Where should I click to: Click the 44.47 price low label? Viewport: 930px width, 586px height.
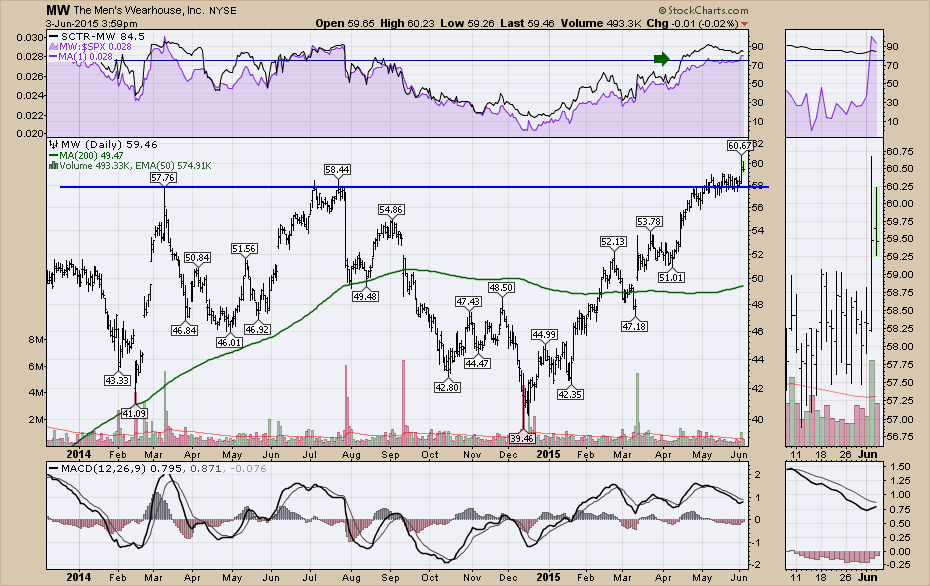[x=477, y=363]
